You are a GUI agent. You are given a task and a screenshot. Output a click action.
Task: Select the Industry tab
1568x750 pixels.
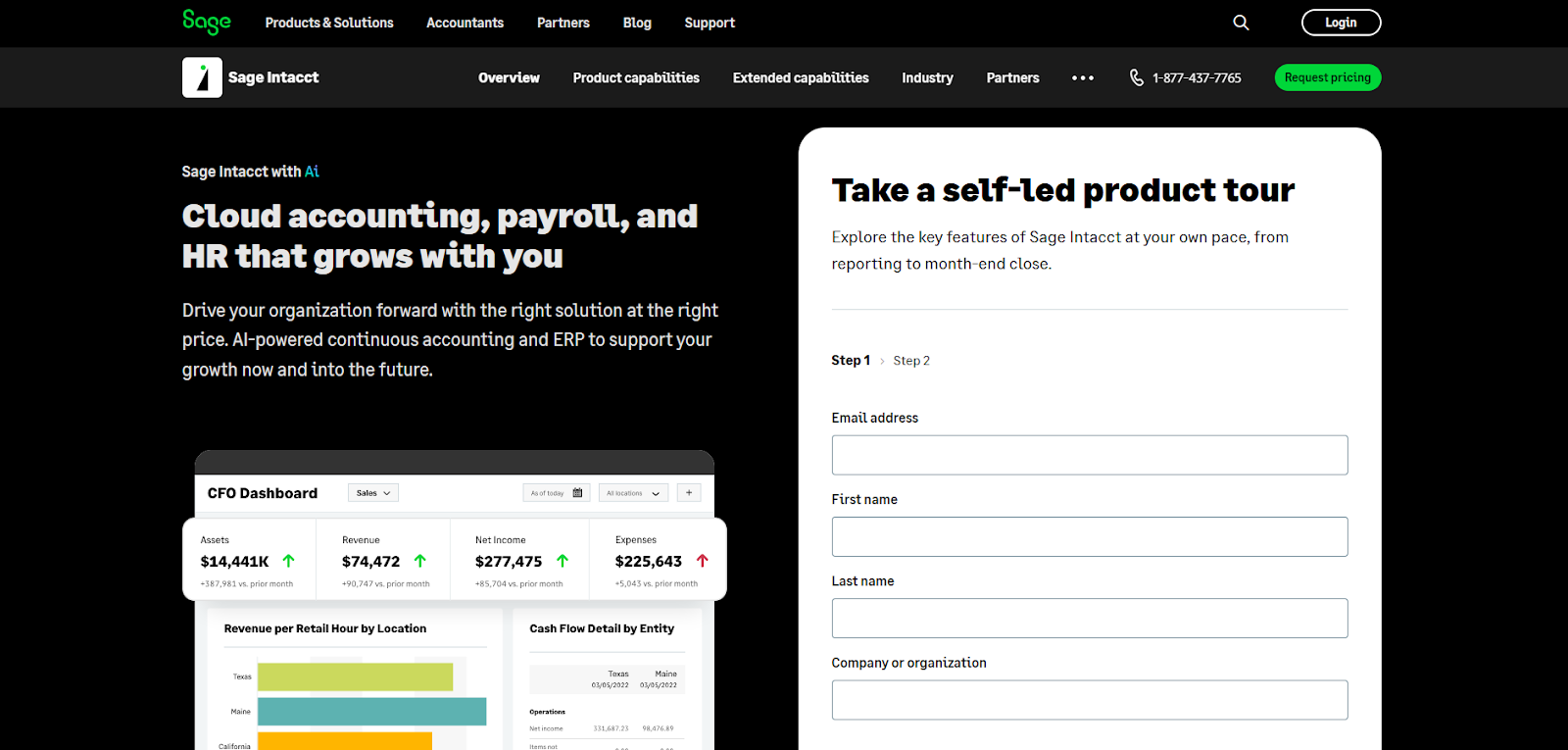pyautogui.click(x=927, y=77)
